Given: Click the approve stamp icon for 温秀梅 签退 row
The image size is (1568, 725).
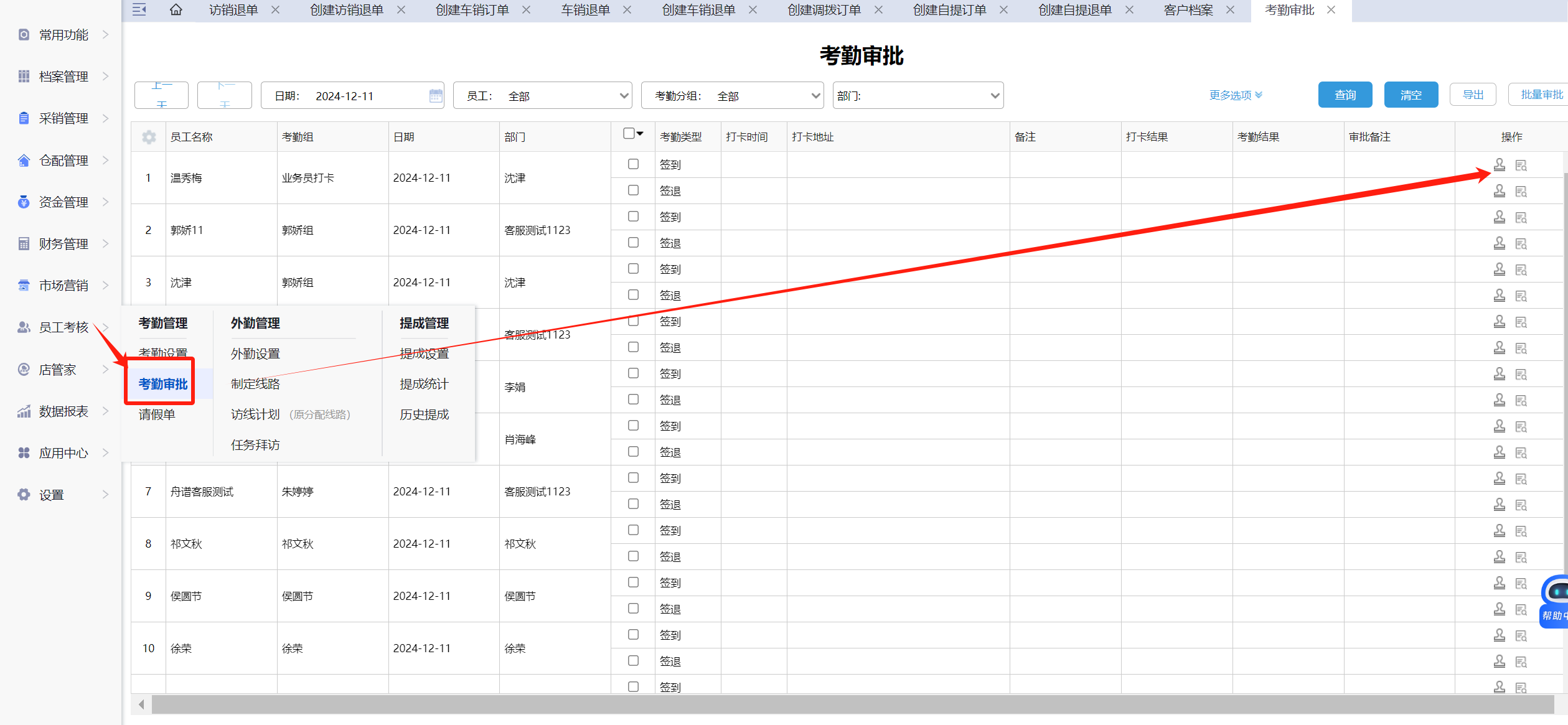Looking at the screenshot, I should pos(1500,191).
